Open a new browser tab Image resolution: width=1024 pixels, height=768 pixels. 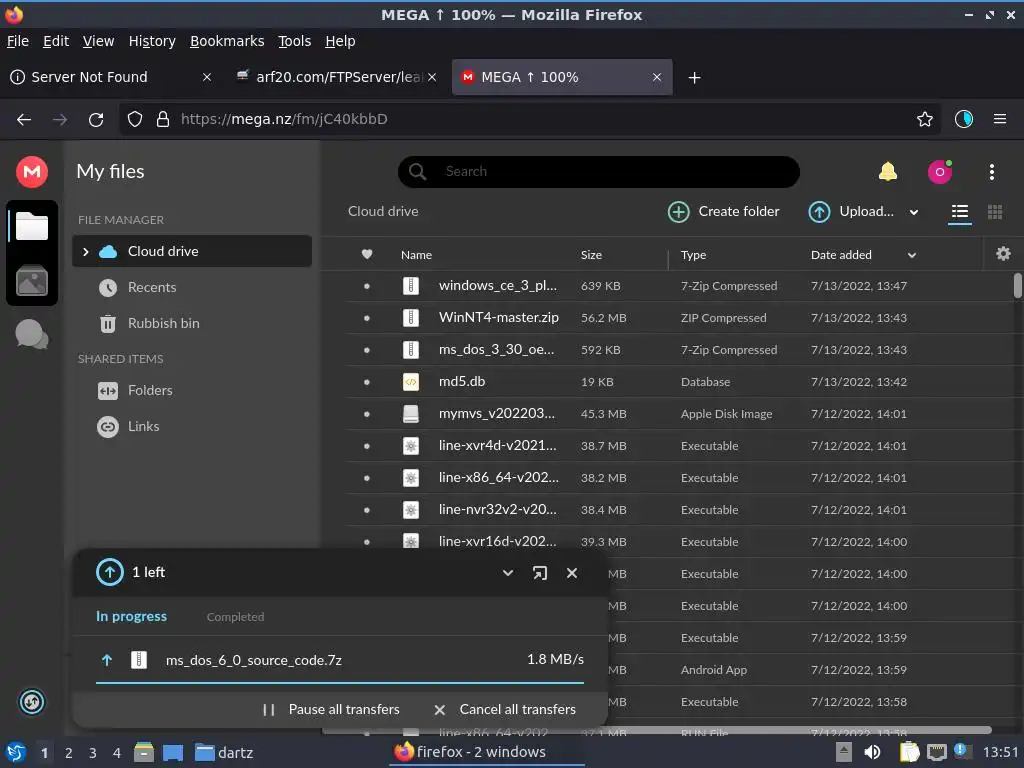(x=694, y=78)
